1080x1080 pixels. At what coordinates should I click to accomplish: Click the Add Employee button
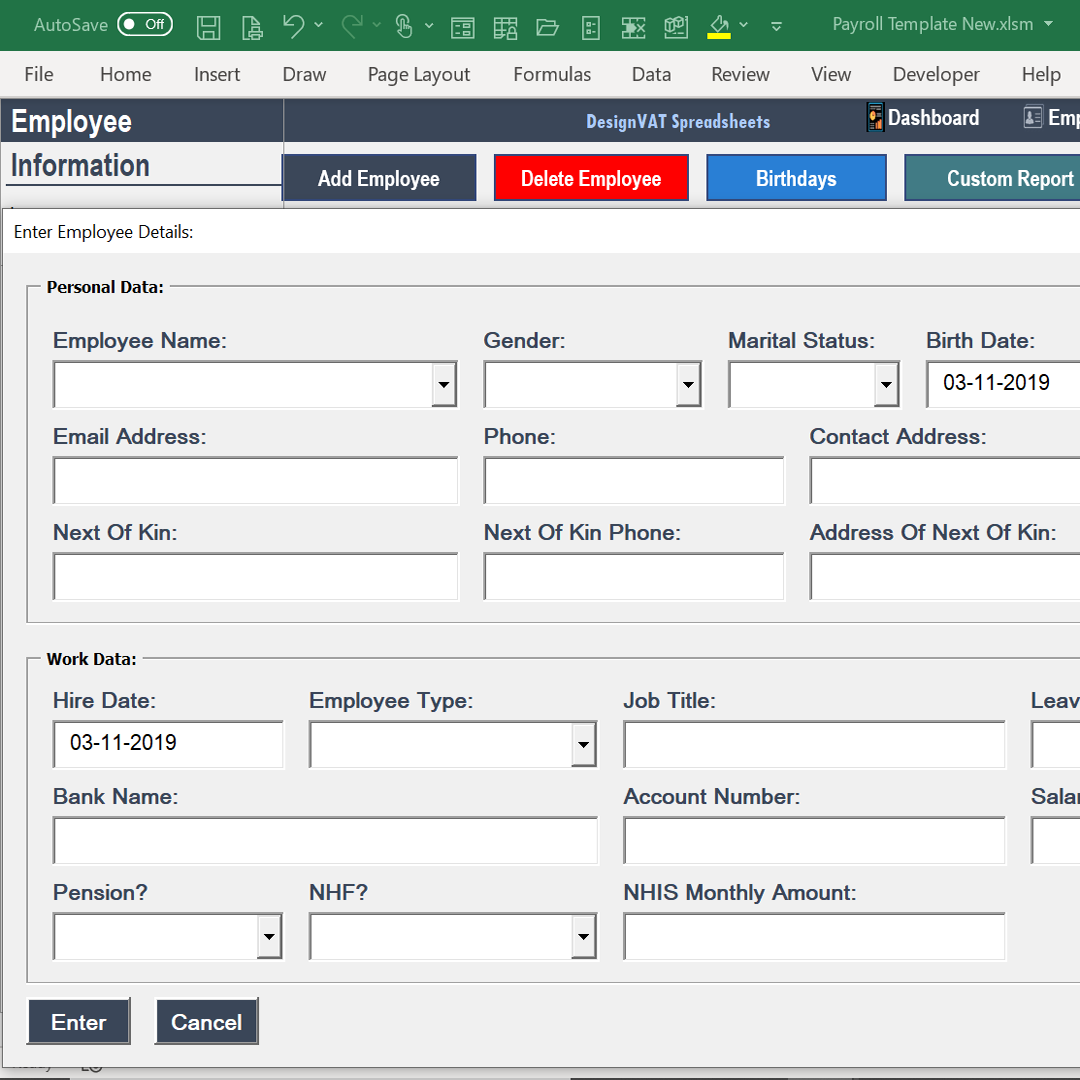(380, 177)
